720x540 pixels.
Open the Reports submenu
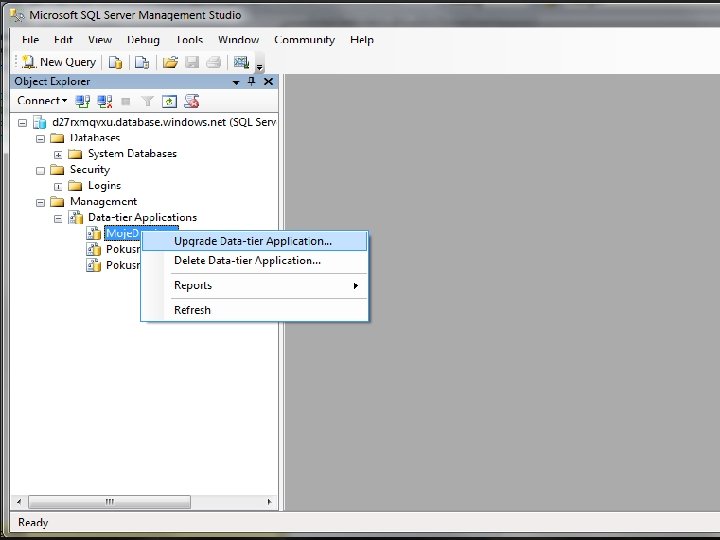(x=254, y=285)
